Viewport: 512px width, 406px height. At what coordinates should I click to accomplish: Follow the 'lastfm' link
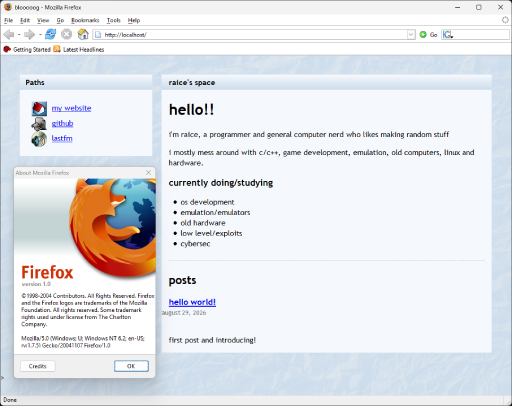pos(62,138)
